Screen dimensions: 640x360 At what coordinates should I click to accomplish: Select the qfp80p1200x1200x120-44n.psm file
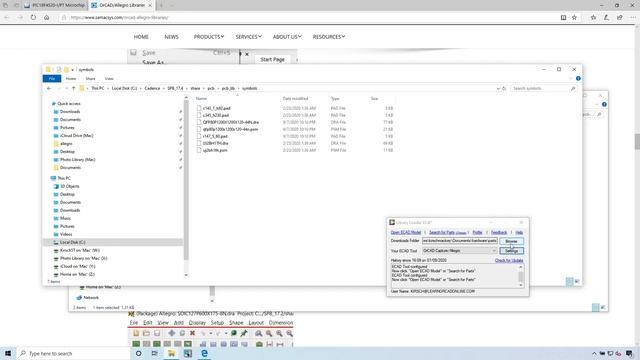(x=230, y=129)
